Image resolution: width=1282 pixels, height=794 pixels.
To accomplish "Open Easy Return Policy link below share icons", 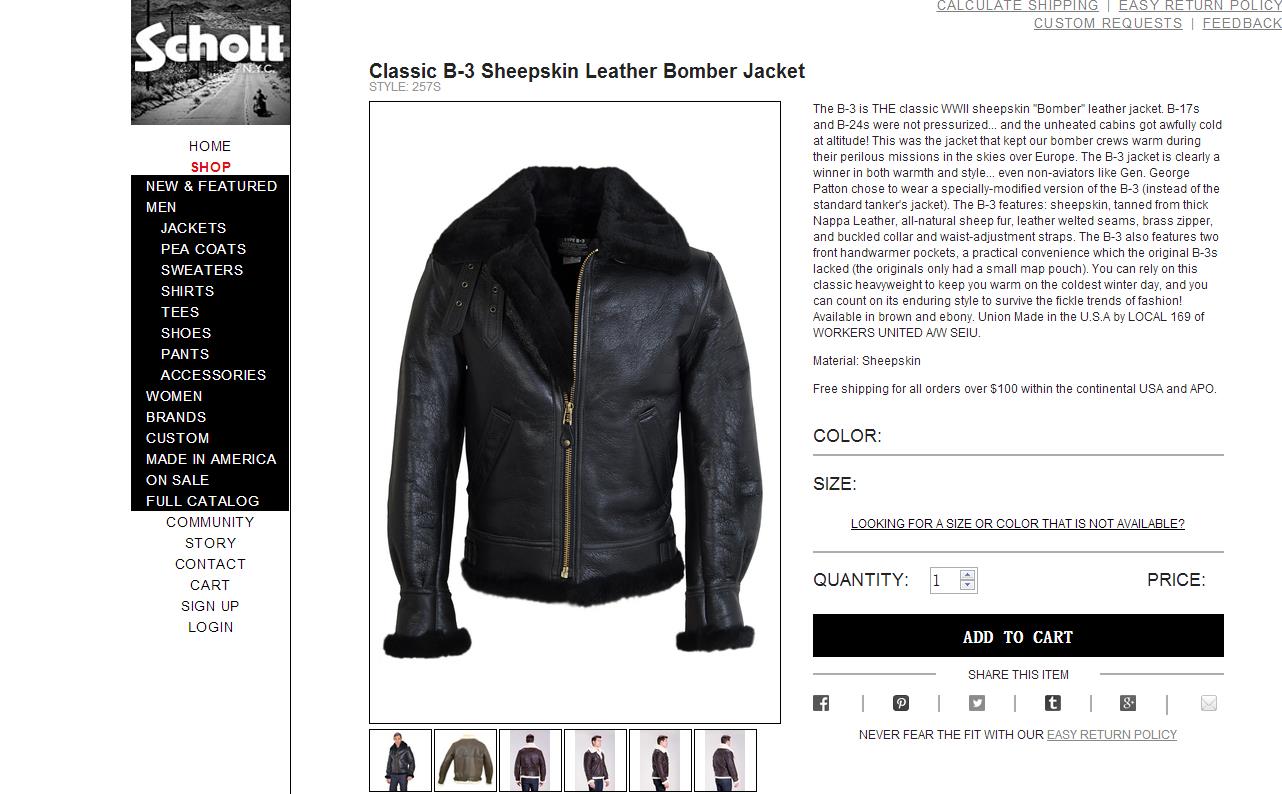I will tap(1112, 735).
